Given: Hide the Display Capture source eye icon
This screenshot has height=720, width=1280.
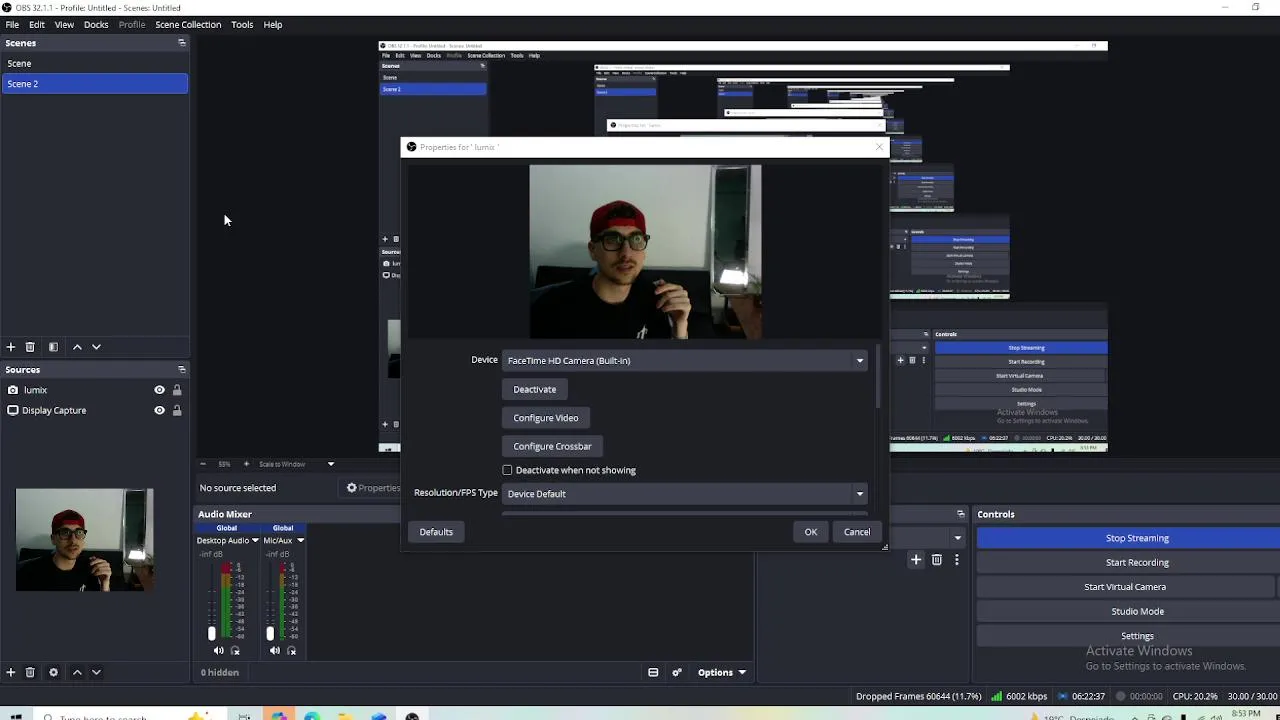Looking at the screenshot, I should [159, 411].
